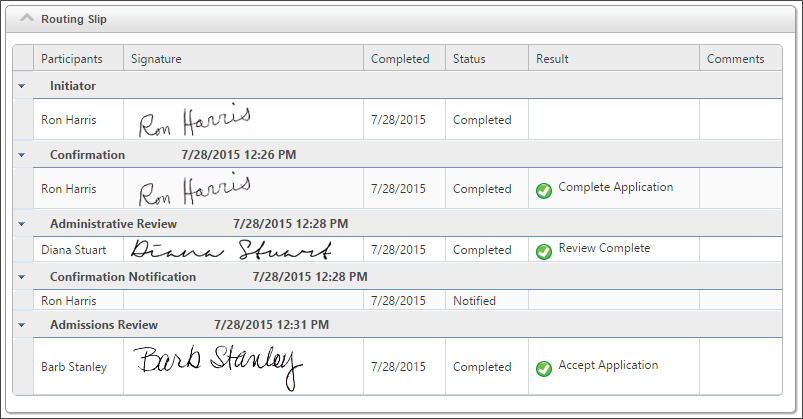Click green check beside Review Complete
The height and width of the screenshot is (419, 803).
(x=544, y=251)
